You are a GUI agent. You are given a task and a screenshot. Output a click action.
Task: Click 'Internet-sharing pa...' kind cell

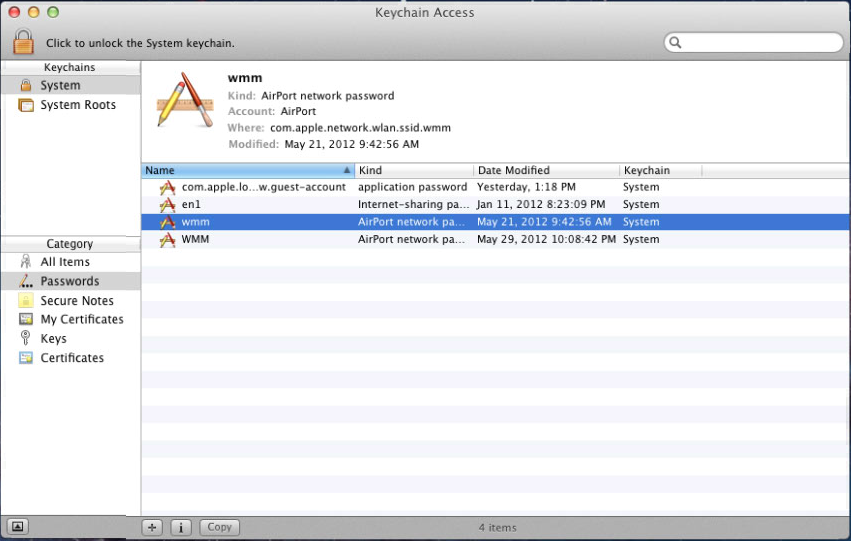tap(413, 205)
